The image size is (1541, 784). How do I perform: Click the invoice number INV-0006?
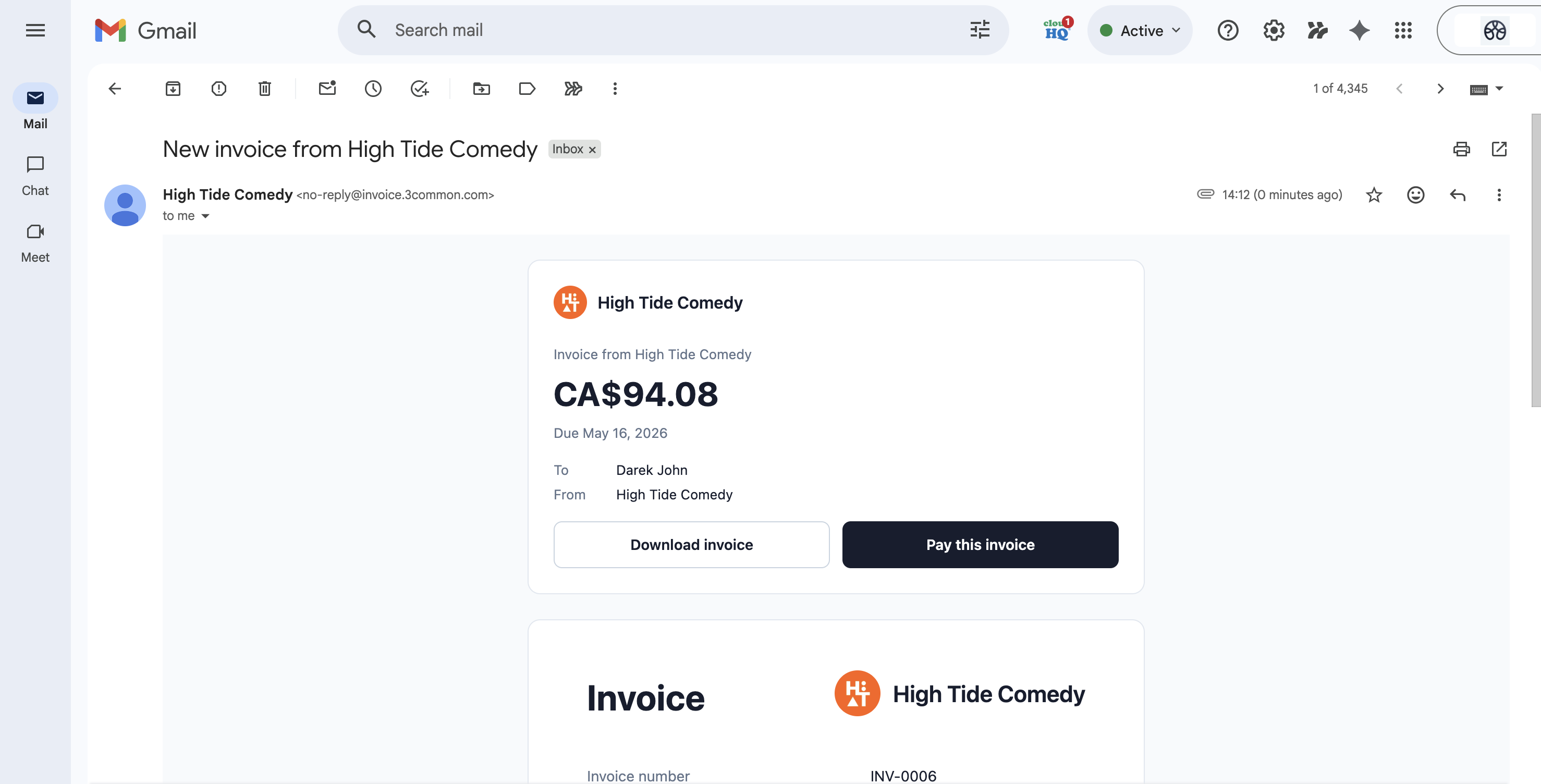pos(903,776)
